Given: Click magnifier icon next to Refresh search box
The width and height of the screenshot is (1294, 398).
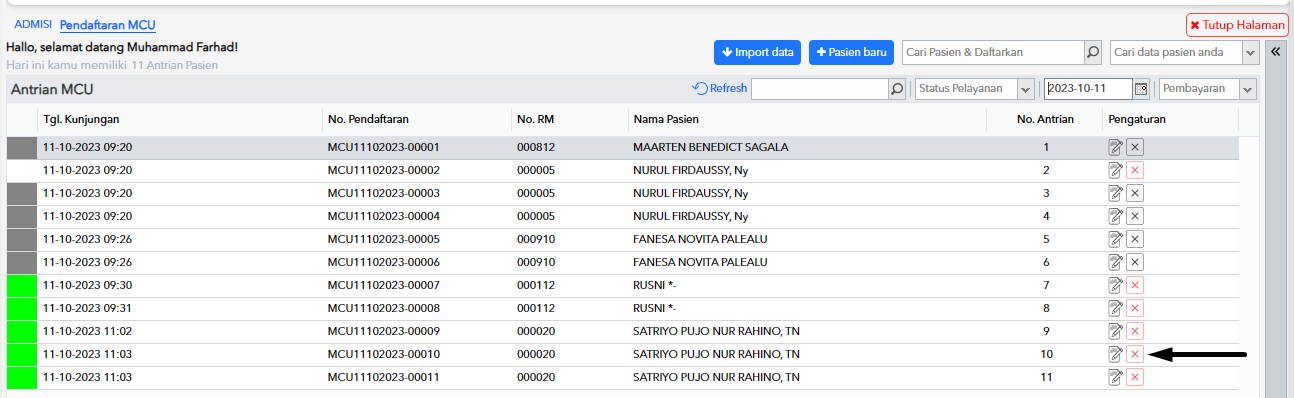Looking at the screenshot, I should click(x=897, y=89).
